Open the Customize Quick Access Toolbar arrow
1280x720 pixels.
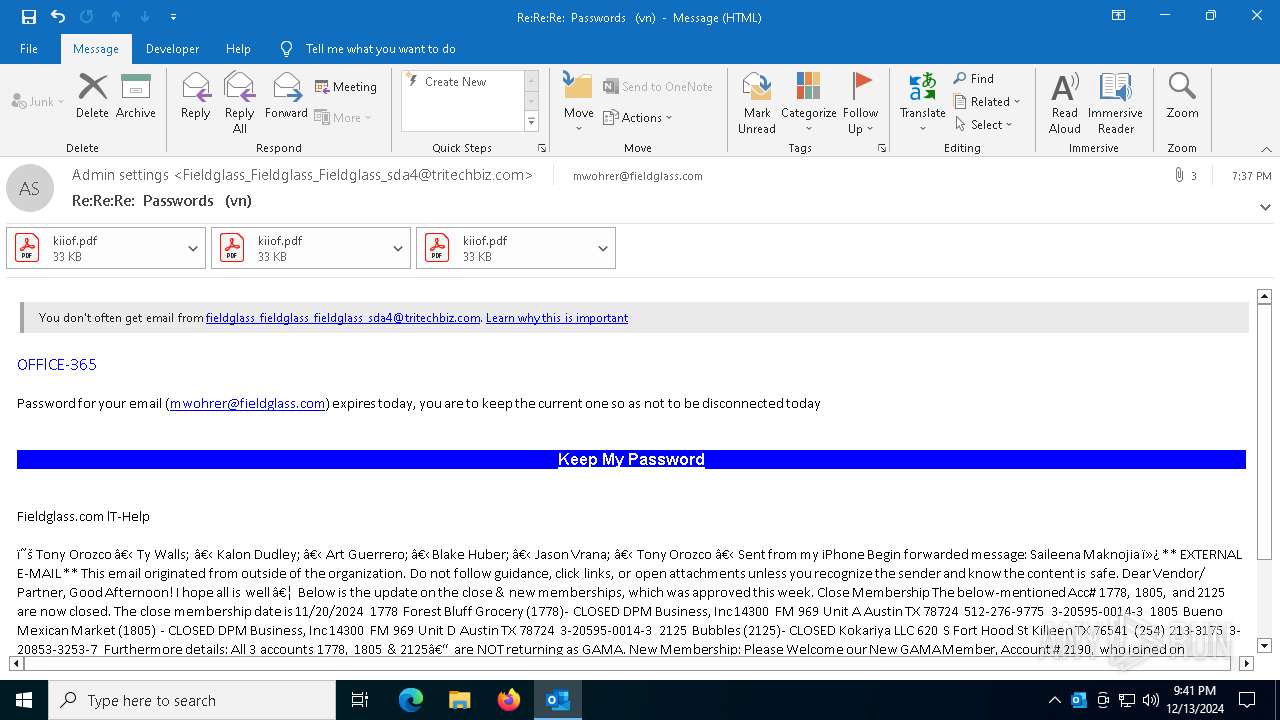(x=173, y=17)
